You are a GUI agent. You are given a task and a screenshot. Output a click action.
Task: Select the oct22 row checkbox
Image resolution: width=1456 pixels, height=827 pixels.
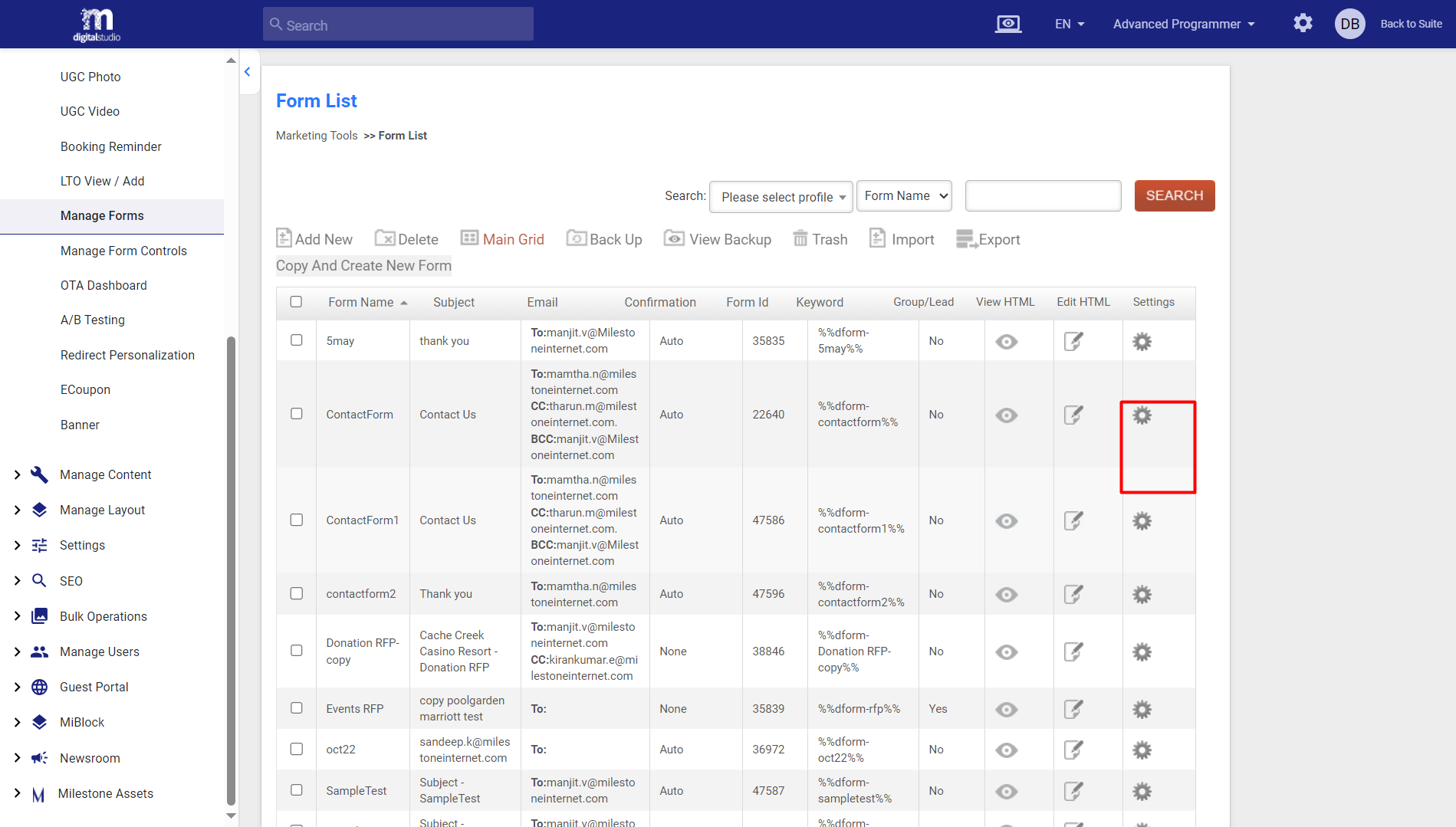point(297,749)
